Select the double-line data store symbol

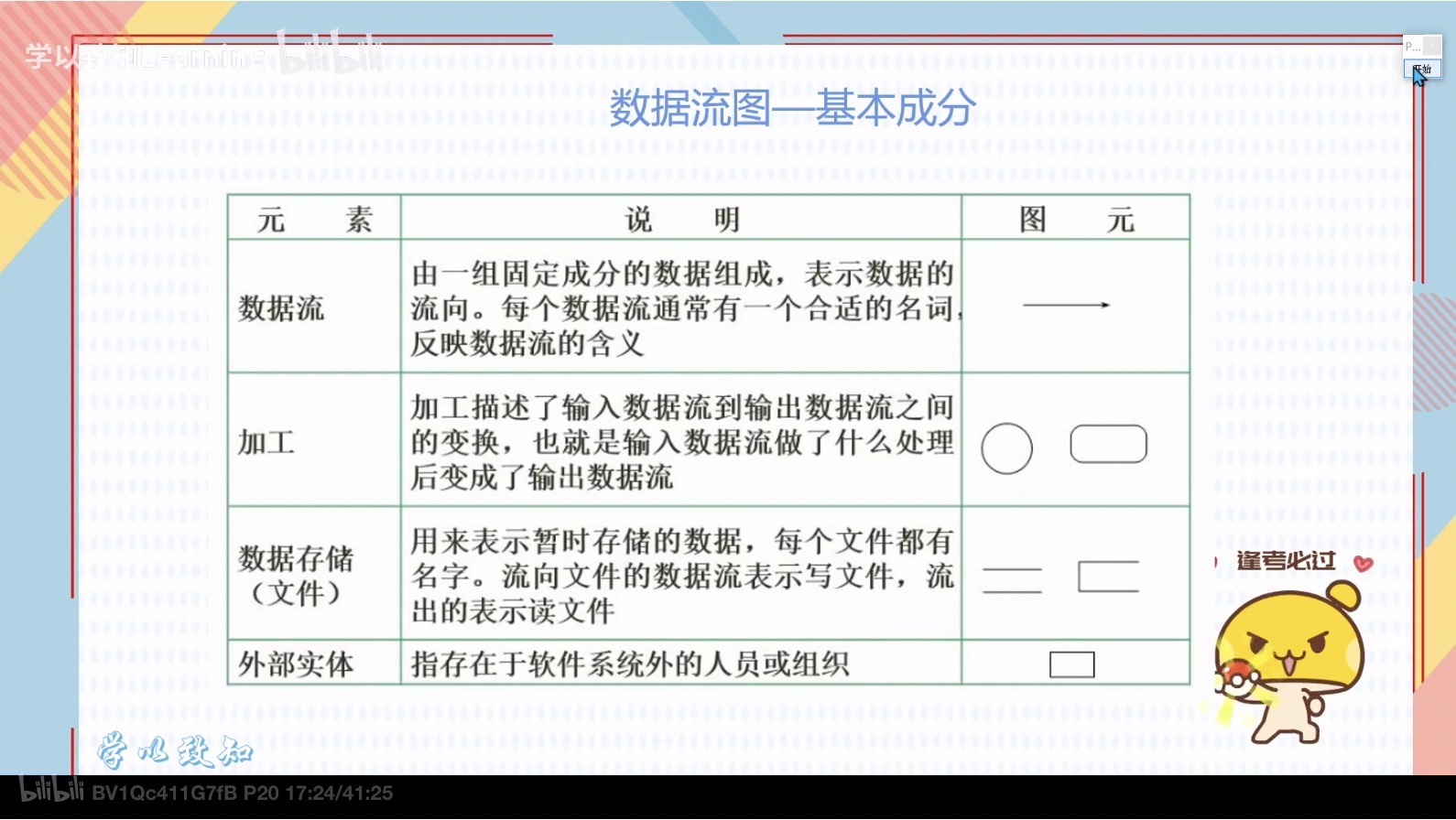click(1012, 580)
